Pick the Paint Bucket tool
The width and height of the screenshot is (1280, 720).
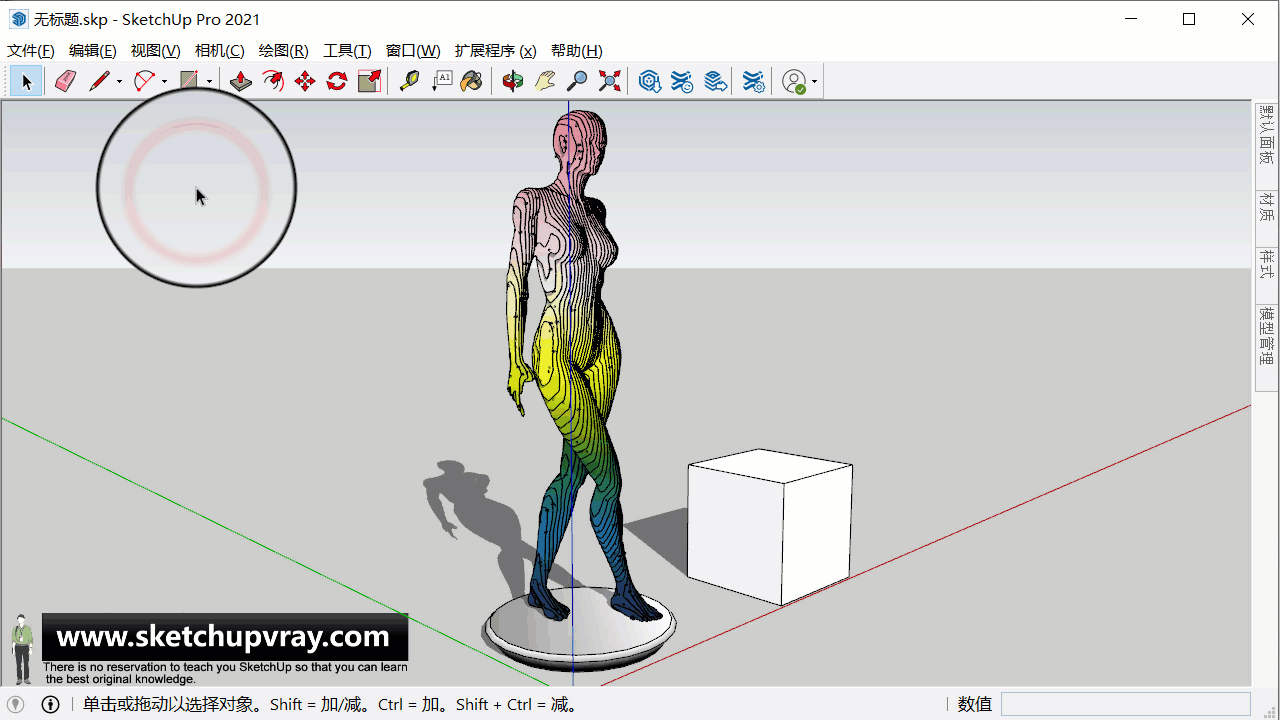pyautogui.click(x=472, y=81)
